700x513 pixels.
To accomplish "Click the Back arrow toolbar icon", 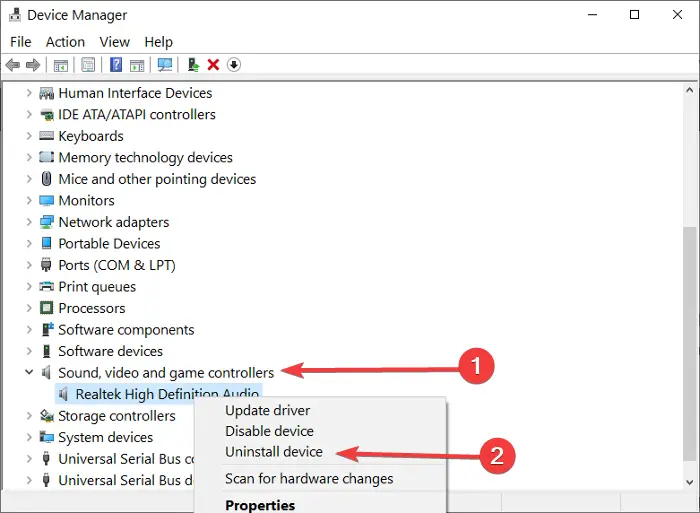I will pyautogui.click(x=13, y=65).
